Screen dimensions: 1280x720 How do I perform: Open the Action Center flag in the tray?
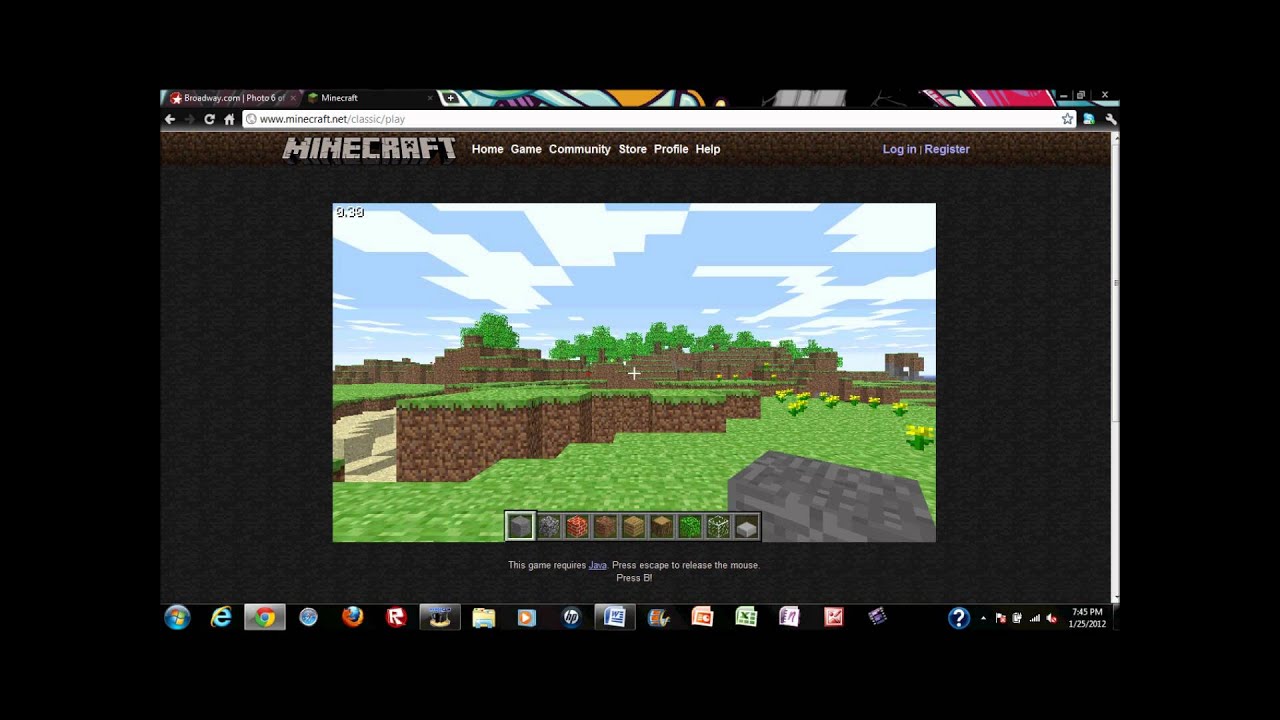tap(1001, 618)
